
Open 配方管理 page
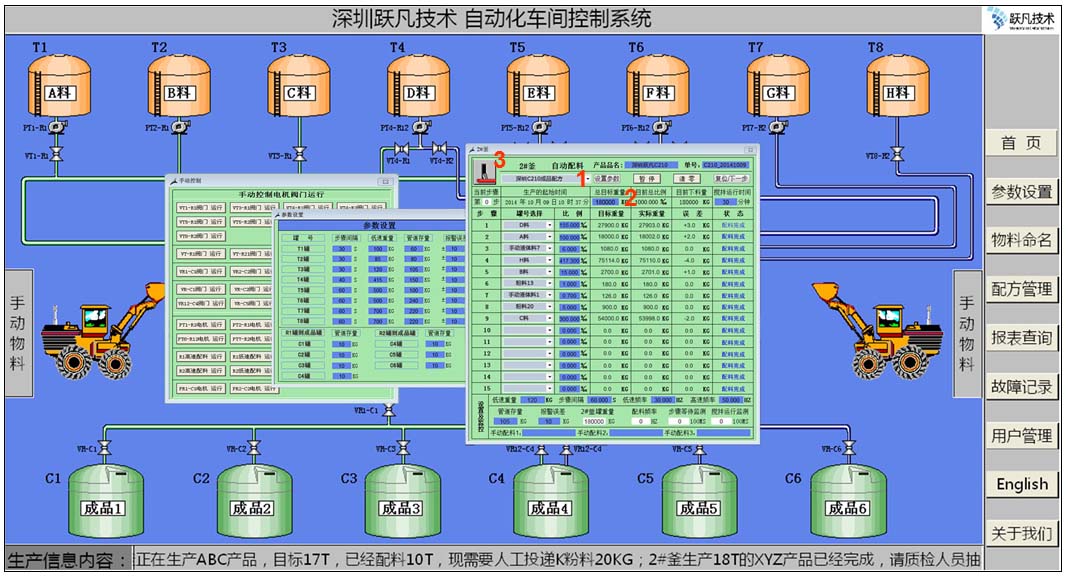coord(1020,289)
